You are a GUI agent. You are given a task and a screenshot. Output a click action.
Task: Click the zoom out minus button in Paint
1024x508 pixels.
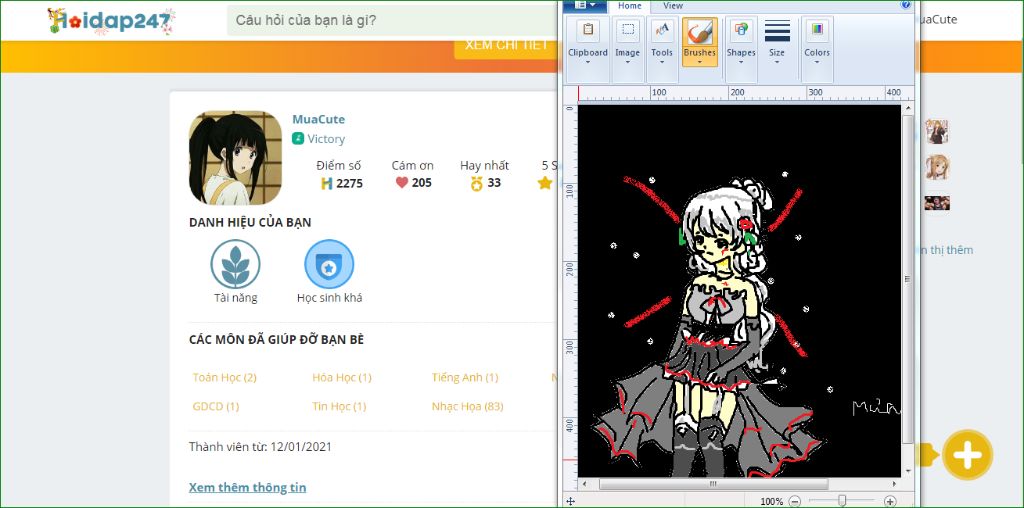tap(794, 501)
